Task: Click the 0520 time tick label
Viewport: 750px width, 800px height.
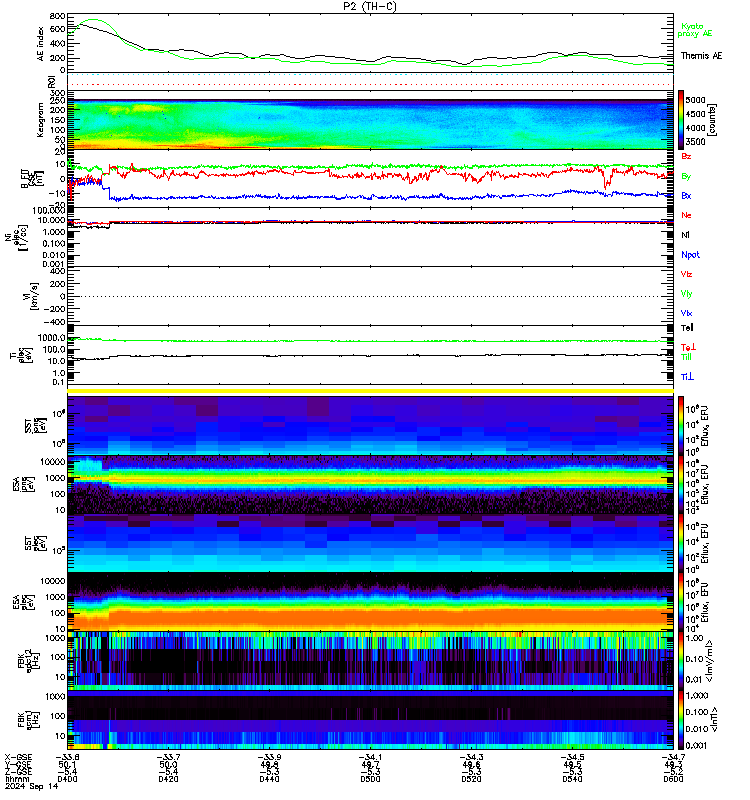Action: (x=471, y=779)
